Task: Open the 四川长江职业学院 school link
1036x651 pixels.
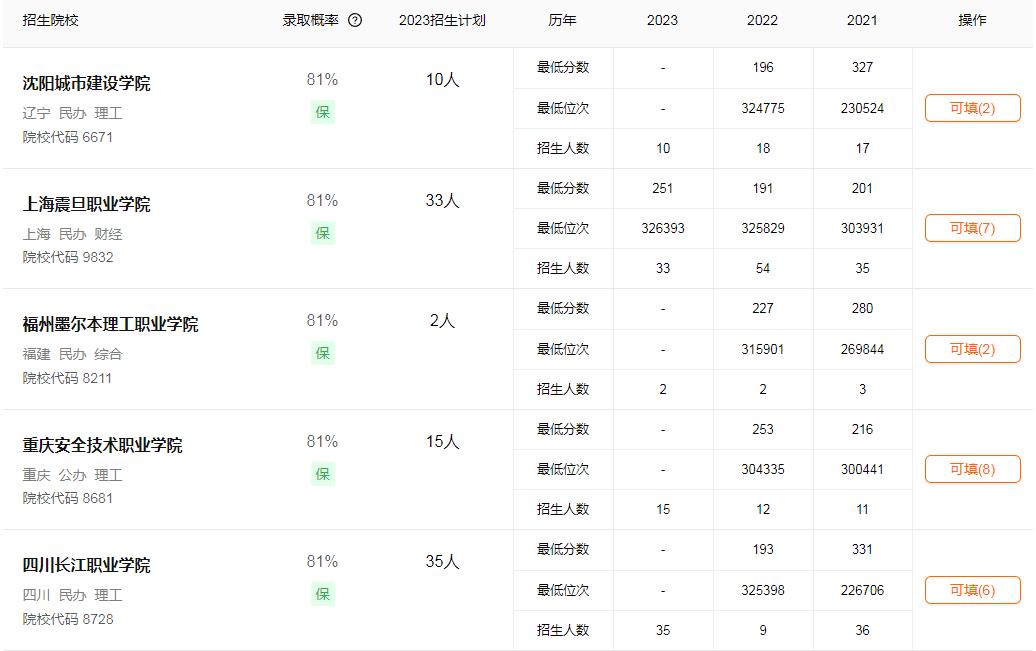Action: [x=86, y=565]
